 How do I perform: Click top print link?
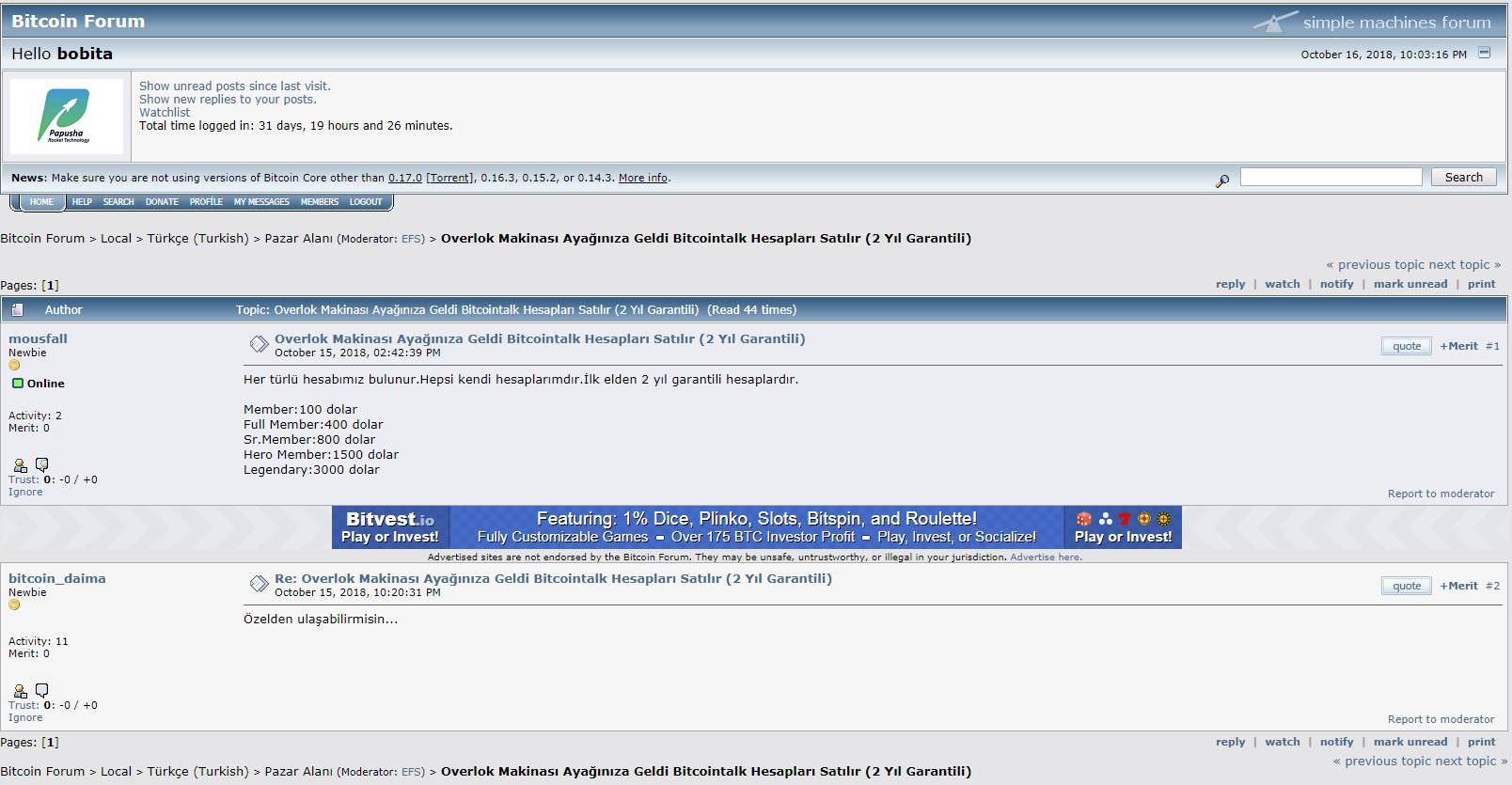(x=1481, y=284)
